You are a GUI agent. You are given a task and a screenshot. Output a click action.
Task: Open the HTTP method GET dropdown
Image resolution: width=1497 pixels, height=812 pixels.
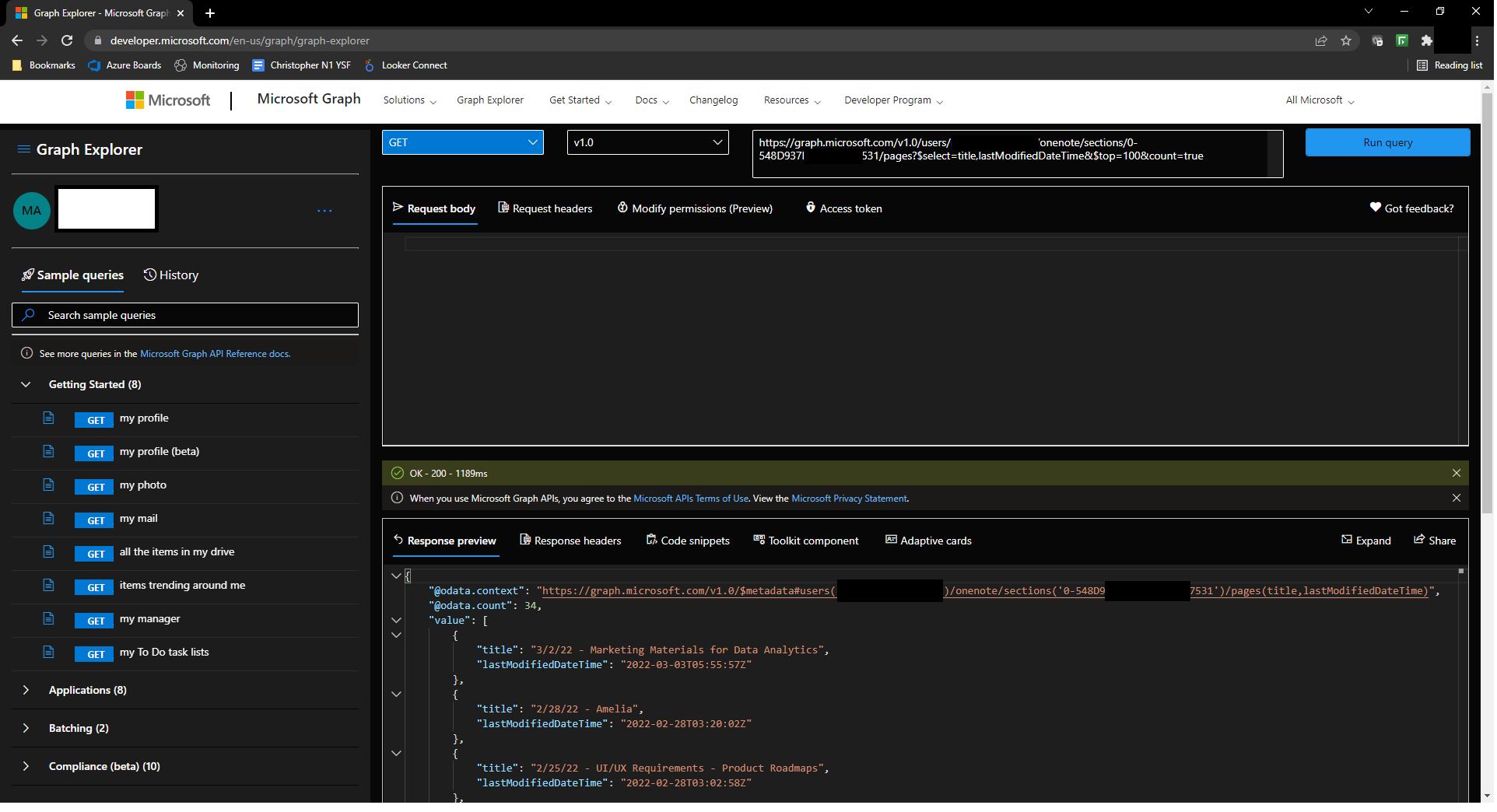[x=462, y=142]
